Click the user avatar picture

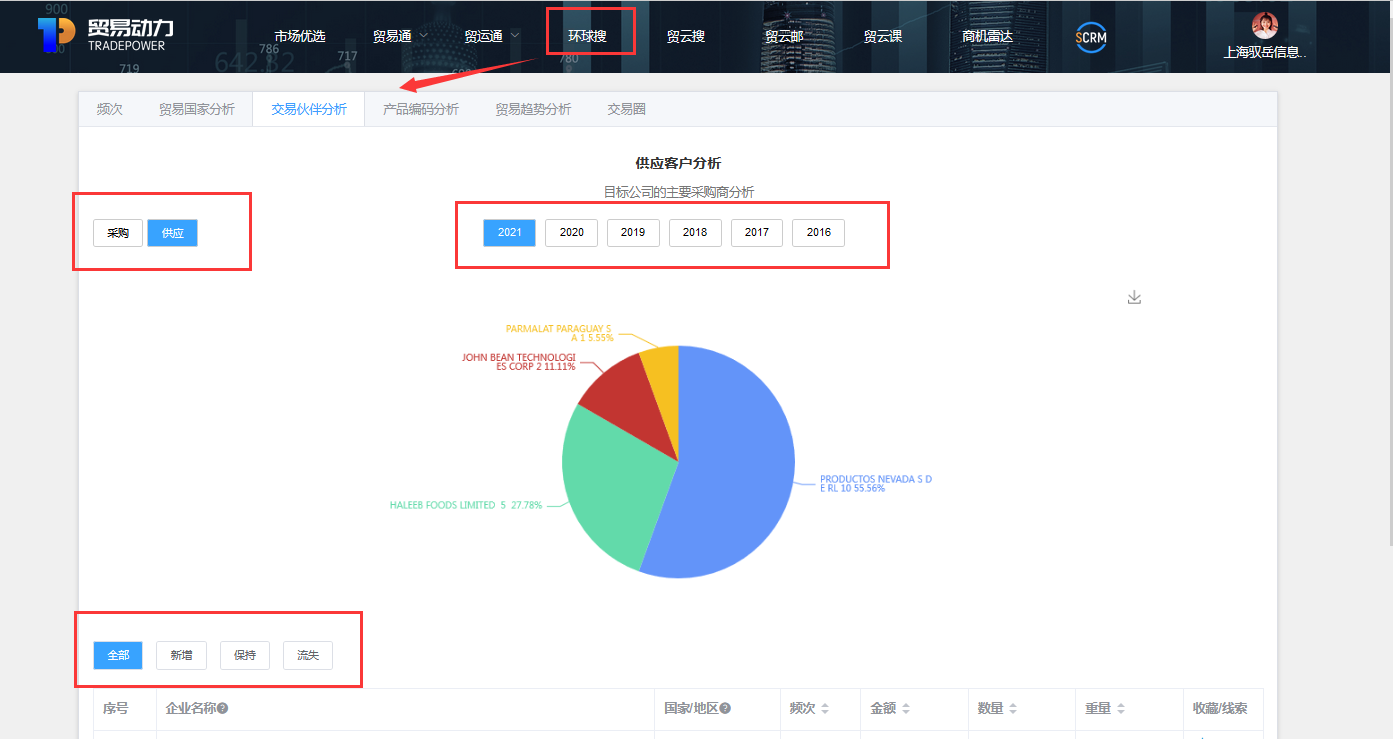(x=1265, y=25)
